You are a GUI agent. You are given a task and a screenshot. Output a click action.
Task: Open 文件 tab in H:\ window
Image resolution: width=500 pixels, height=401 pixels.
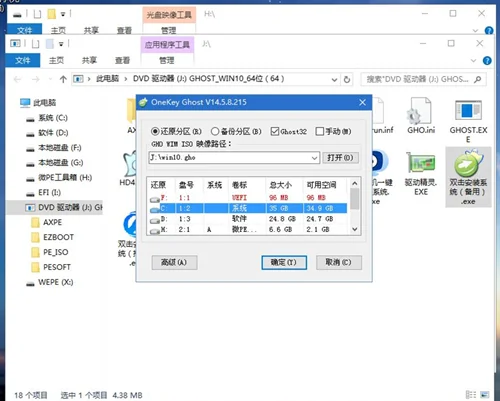[x=24, y=30]
